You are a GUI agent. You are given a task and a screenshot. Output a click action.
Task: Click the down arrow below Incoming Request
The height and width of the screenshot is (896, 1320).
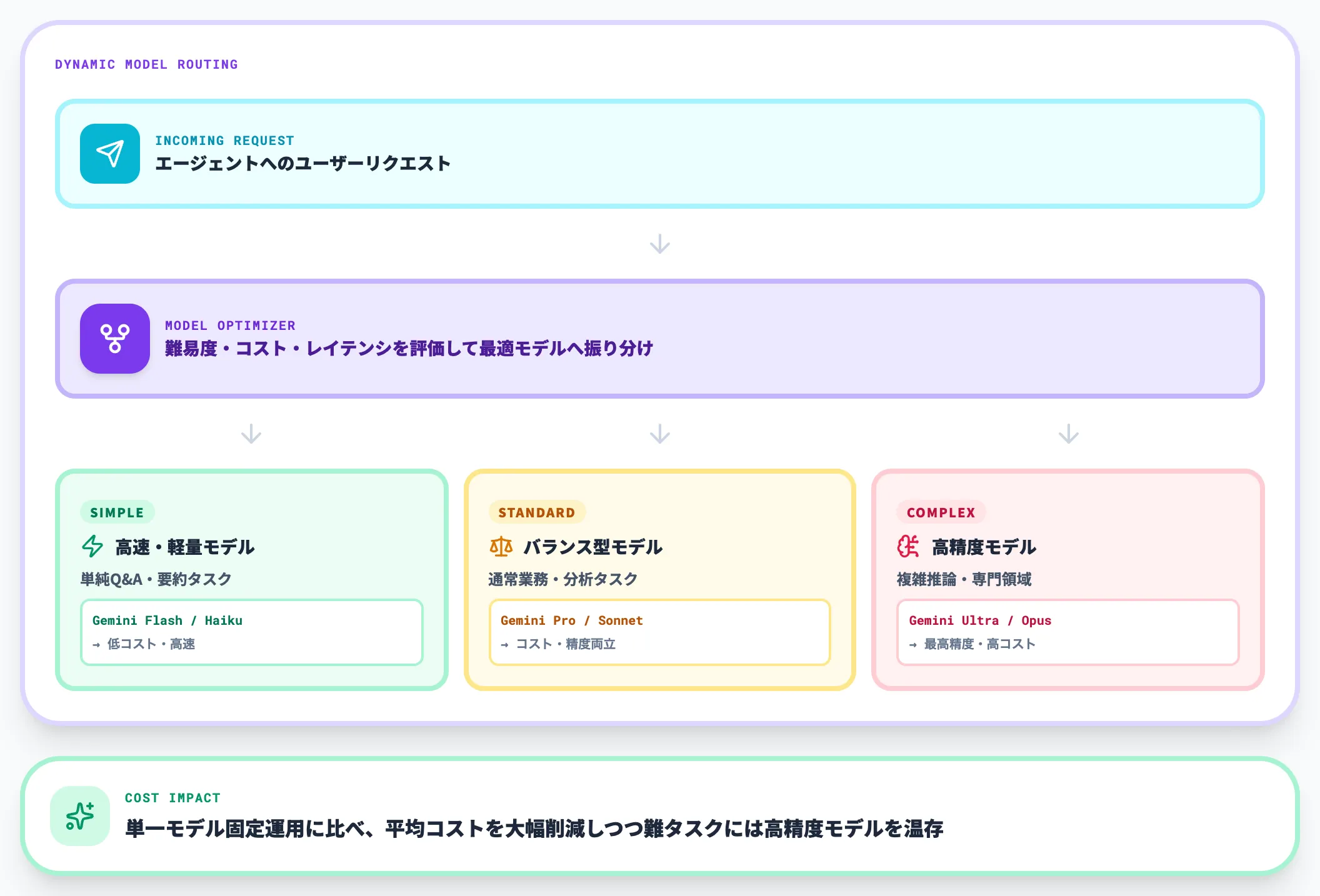660,243
